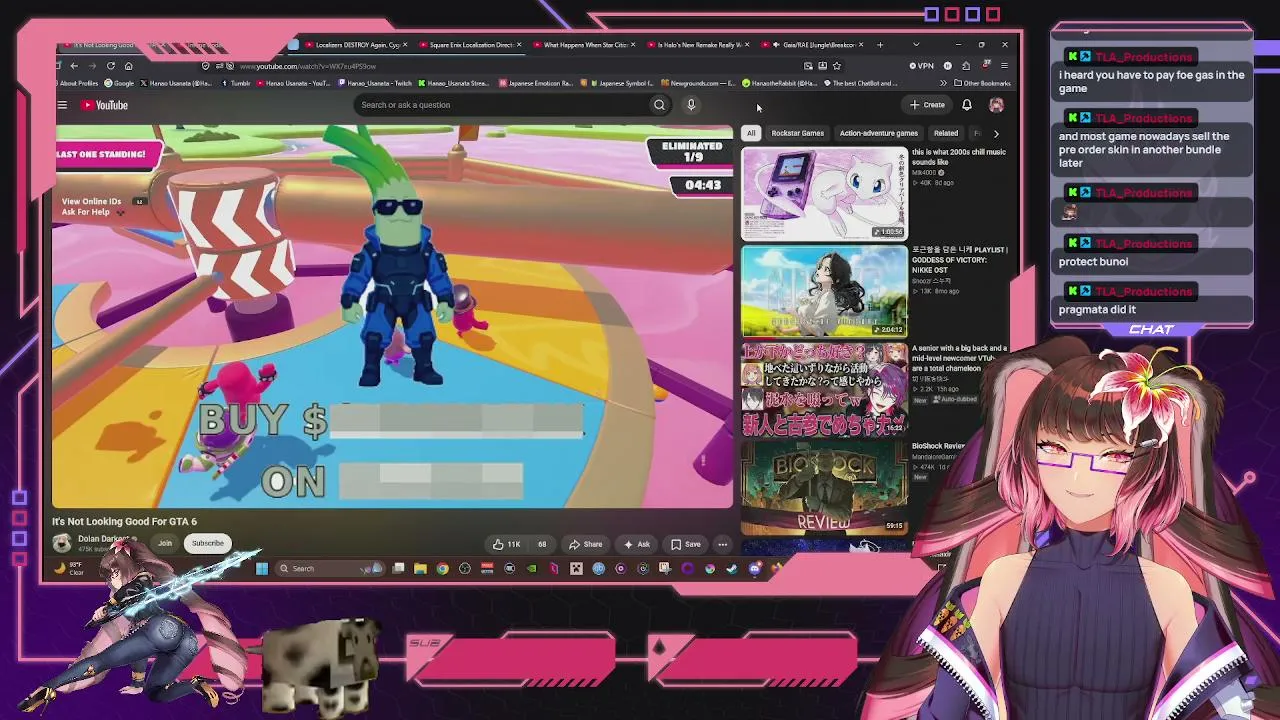Show more video category chips arrow

[x=996, y=133]
